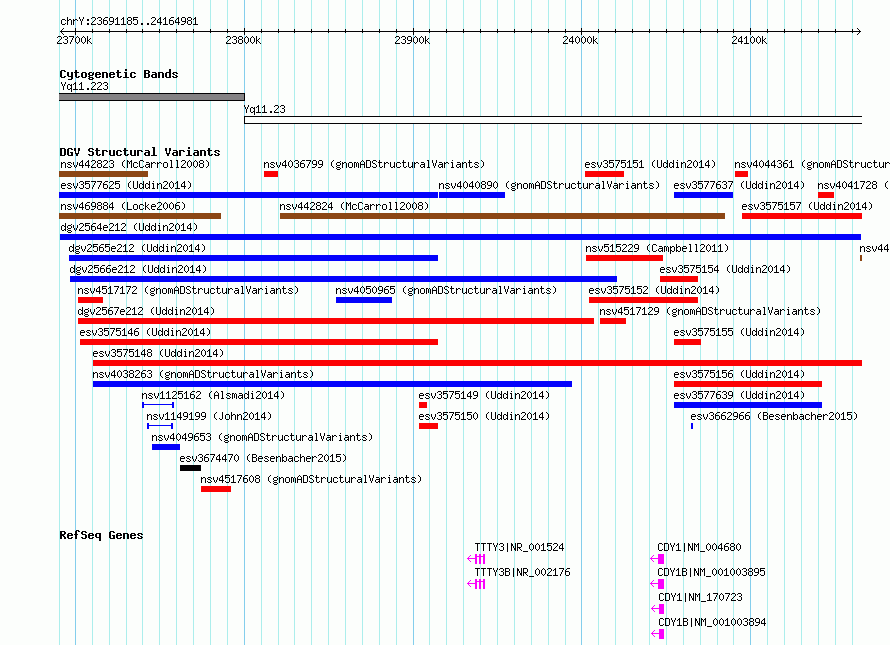Select the nsv1149199 variant bracket glyph
This screenshot has height=645, width=890.
tap(160, 426)
